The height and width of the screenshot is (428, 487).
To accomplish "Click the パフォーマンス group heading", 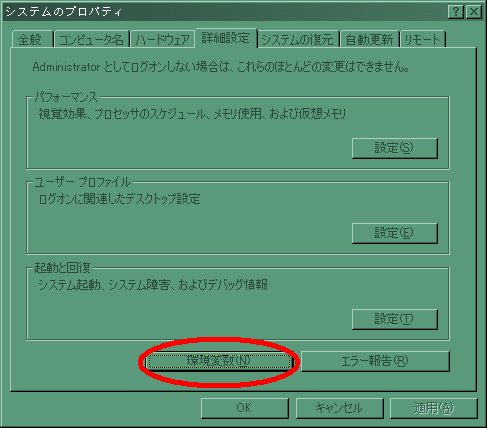I will [66, 97].
